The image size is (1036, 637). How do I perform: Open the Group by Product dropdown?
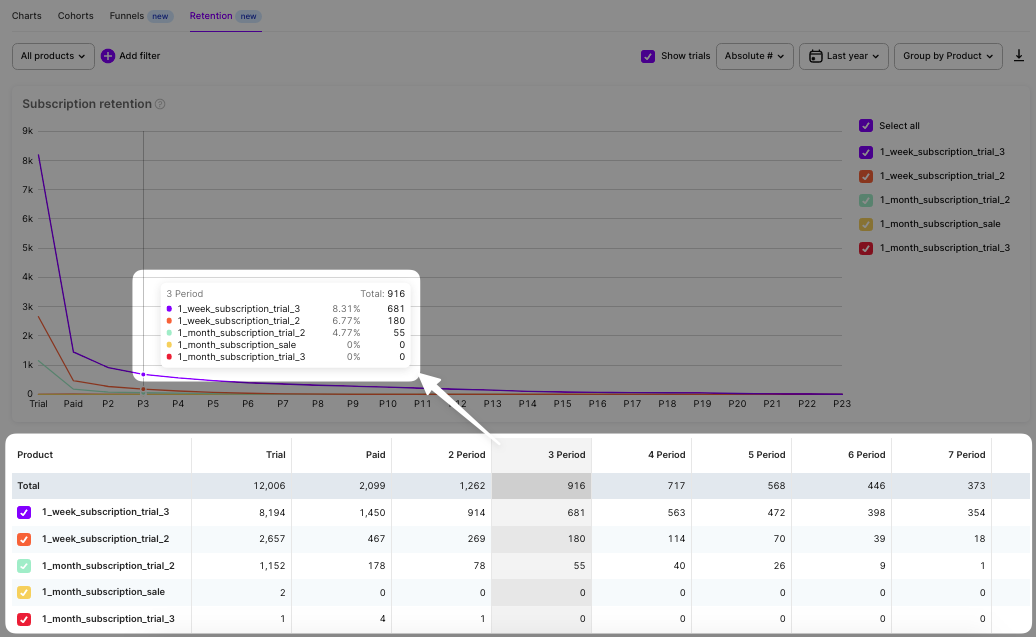[948, 56]
